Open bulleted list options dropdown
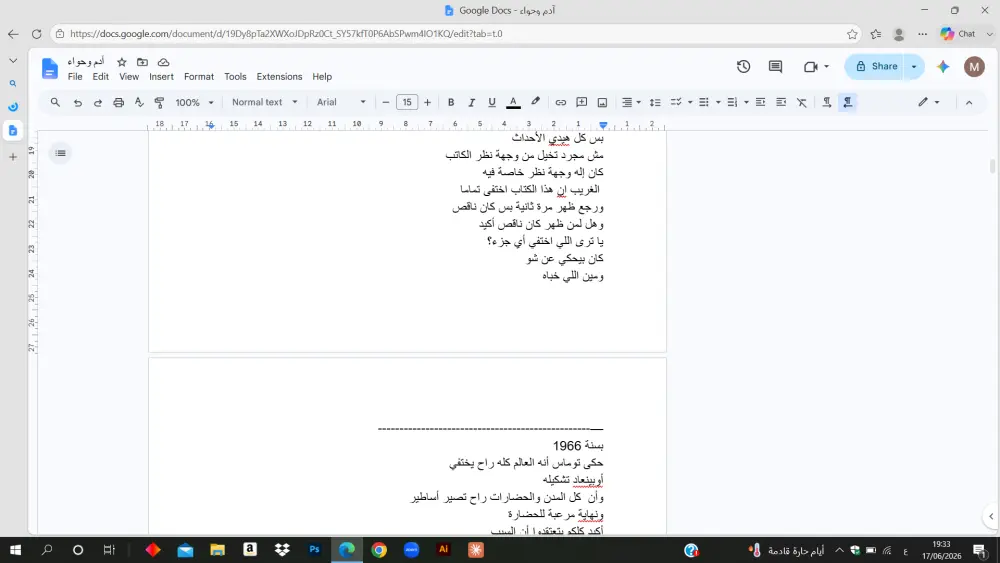Screen dimensions: 1000x563 coord(709,102)
